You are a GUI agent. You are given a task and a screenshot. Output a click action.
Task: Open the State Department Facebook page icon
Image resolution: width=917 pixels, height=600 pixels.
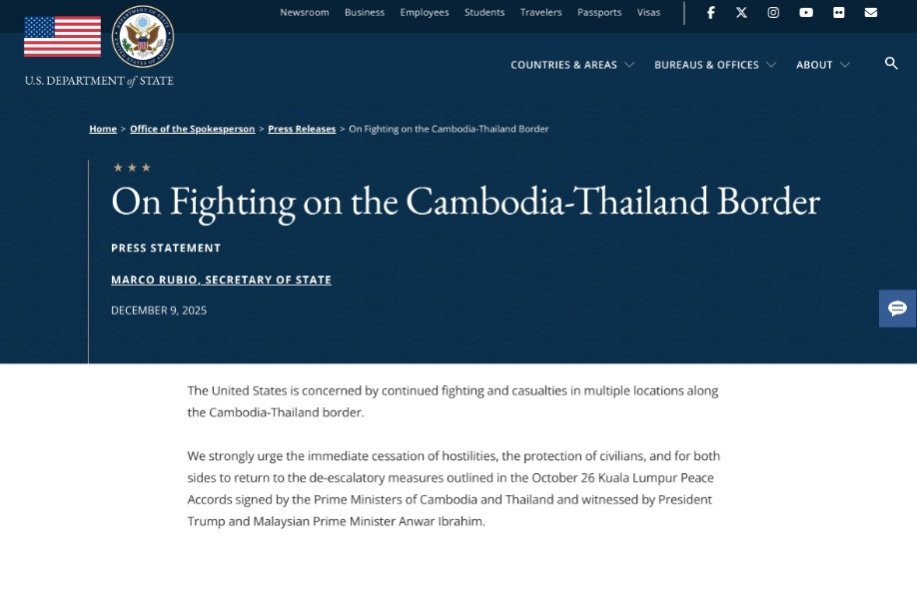coord(711,13)
